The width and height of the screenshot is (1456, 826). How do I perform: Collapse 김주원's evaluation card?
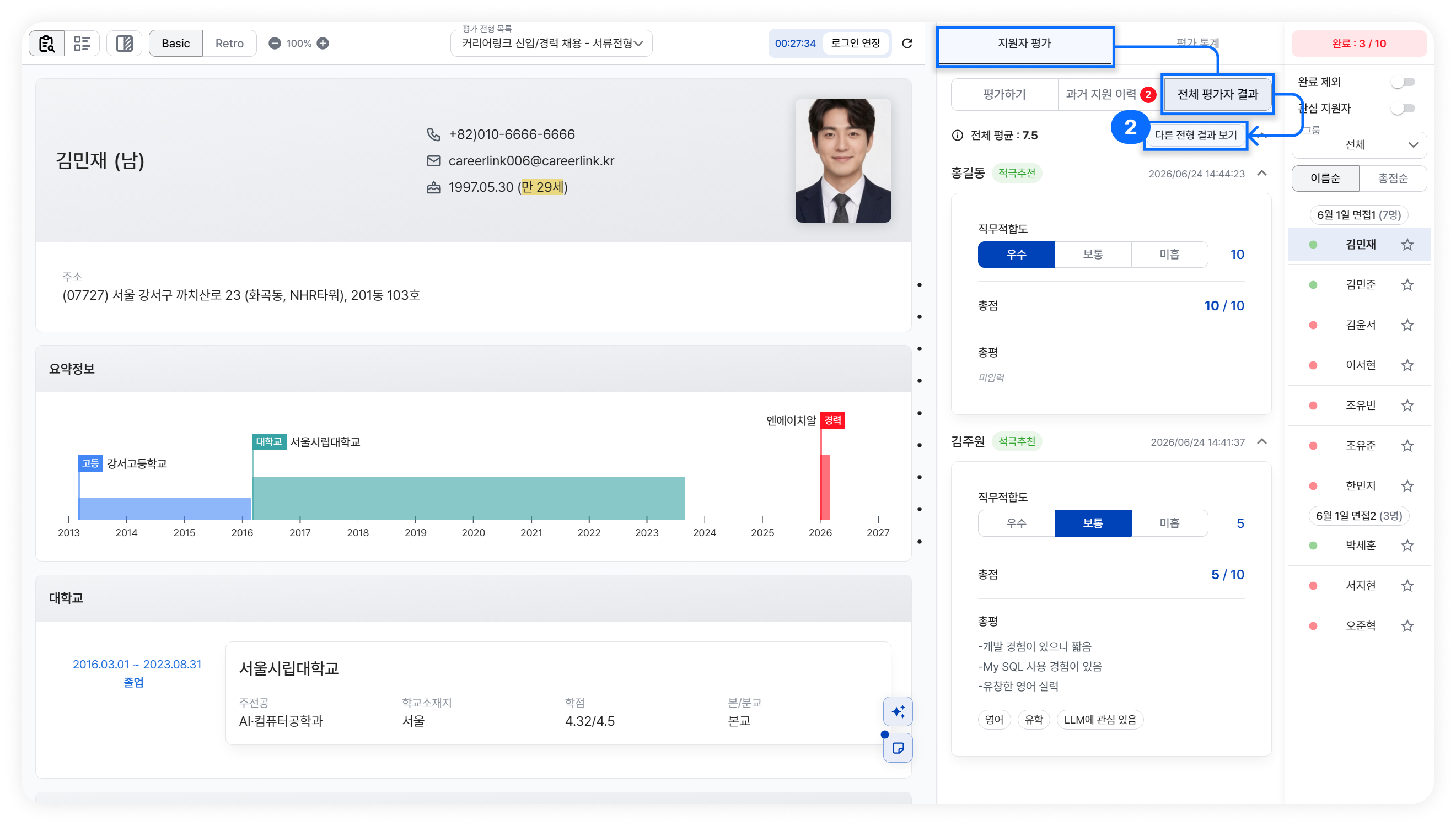click(x=1262, y=441)
